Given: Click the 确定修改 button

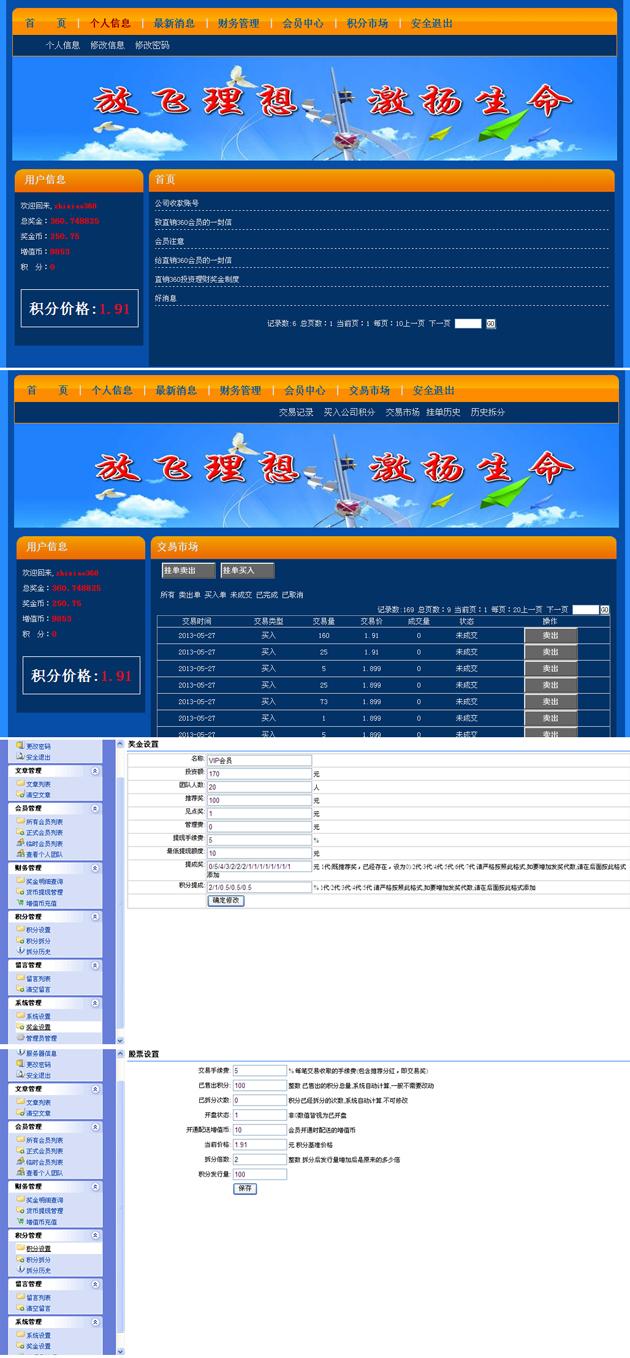Looking at the screenshot, I should pyautogui.click(x=226, y=901).
